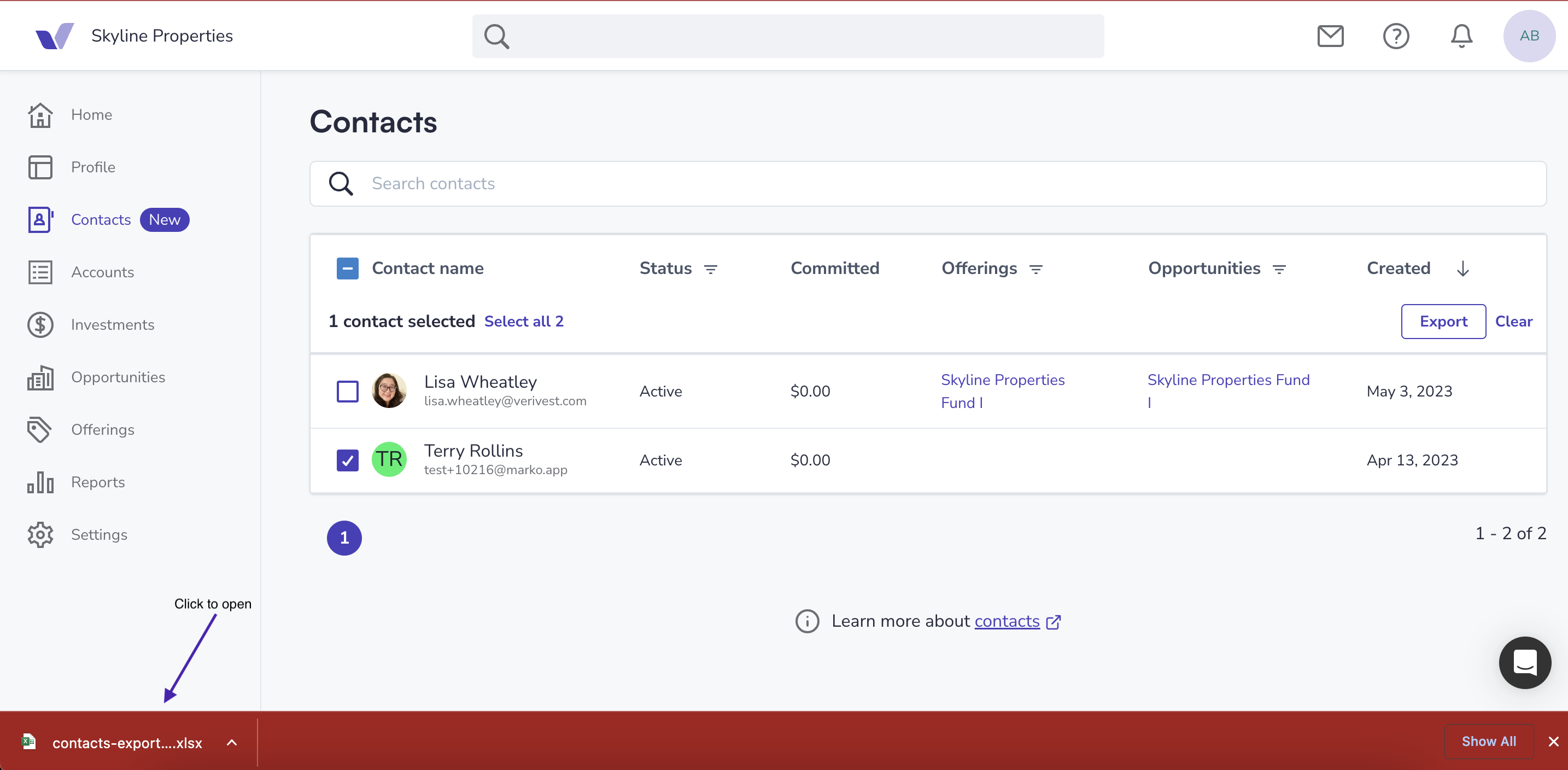Open the Offerings column filter

coord(1036,269)
